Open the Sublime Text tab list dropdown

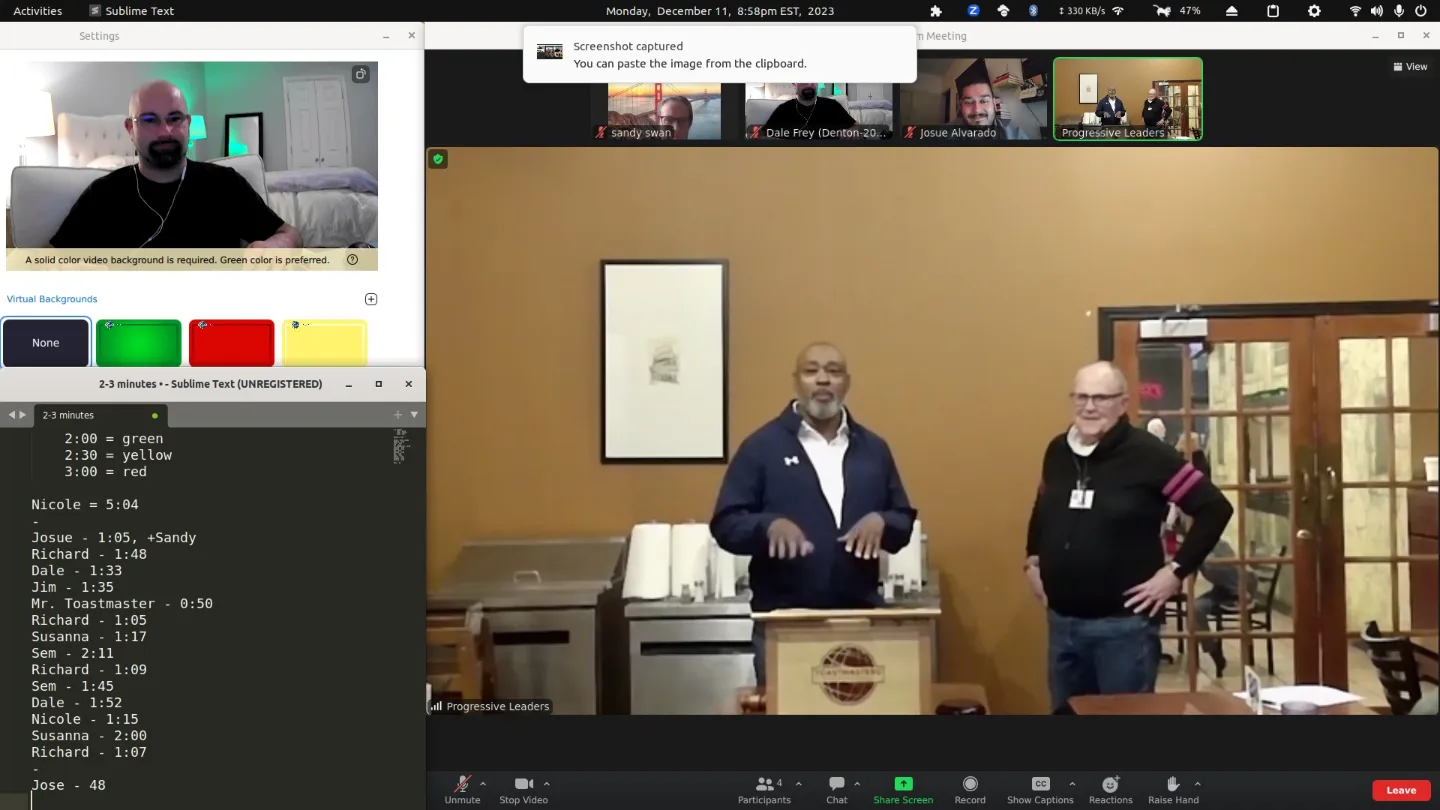[414, 415]
